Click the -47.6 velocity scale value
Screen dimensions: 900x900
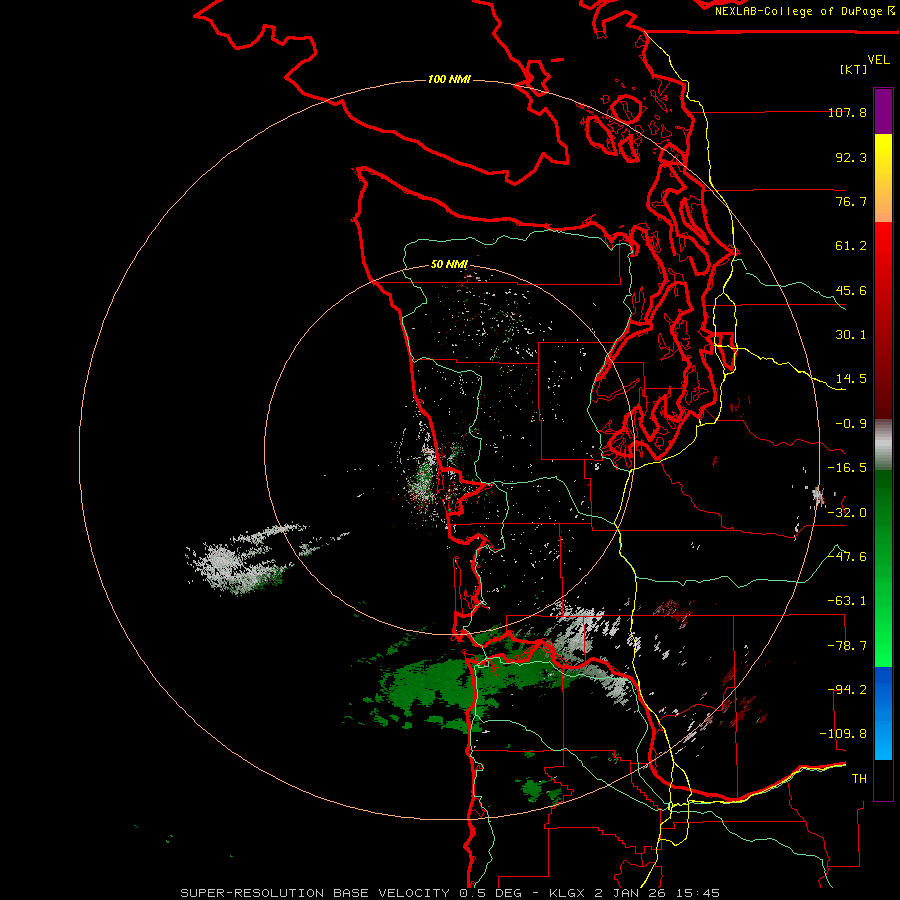tap(847, 557)
